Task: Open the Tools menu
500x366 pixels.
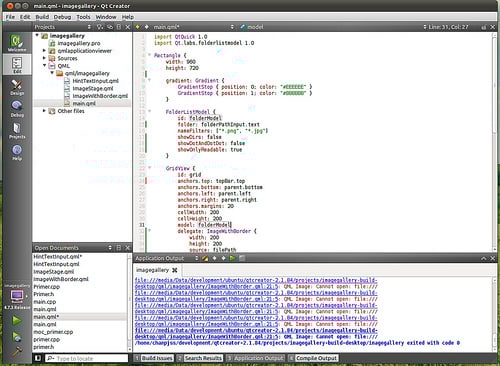Action: click(x=83, y=17)
